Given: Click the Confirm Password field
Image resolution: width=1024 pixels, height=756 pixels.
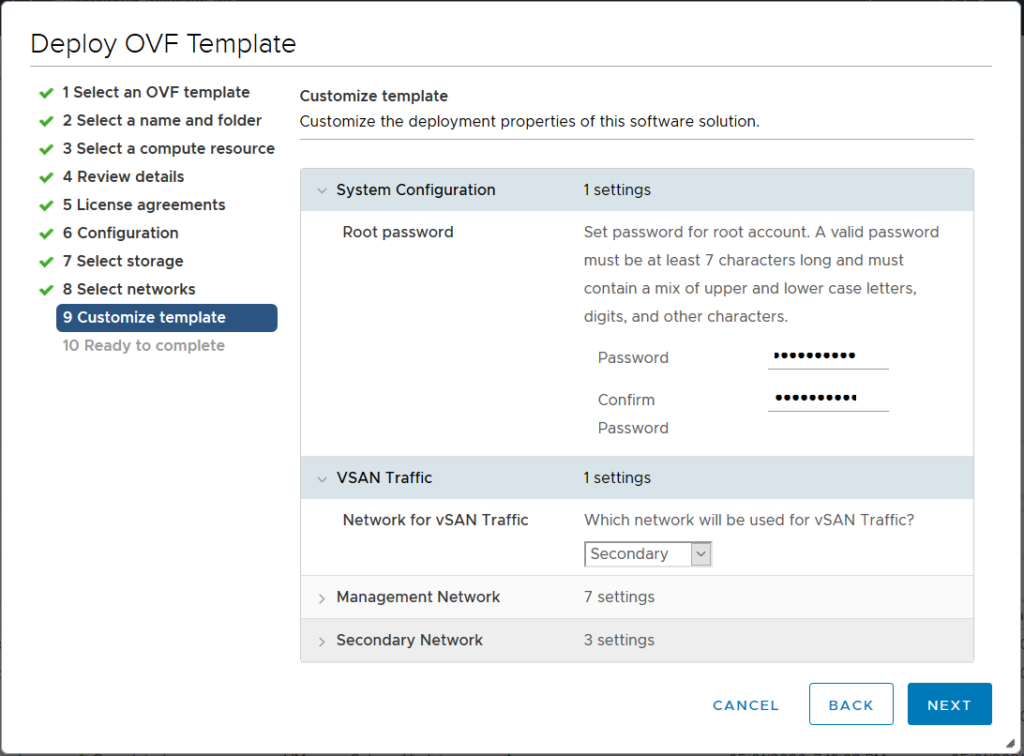Looking at the screenshot, I should click(828, 399).
